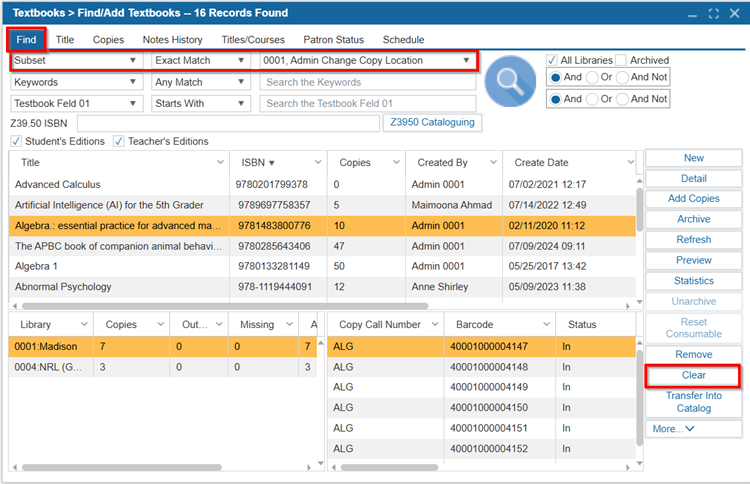This screenshot has height=484, width=750.
Task: Click the textbook list horizontal scrollbar
Action: pyautogui.click(x=225, y=306)
